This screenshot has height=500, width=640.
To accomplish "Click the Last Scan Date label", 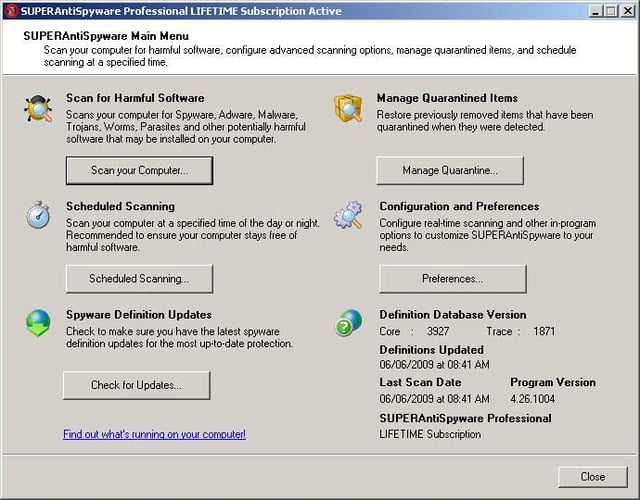I will [420, 382].
